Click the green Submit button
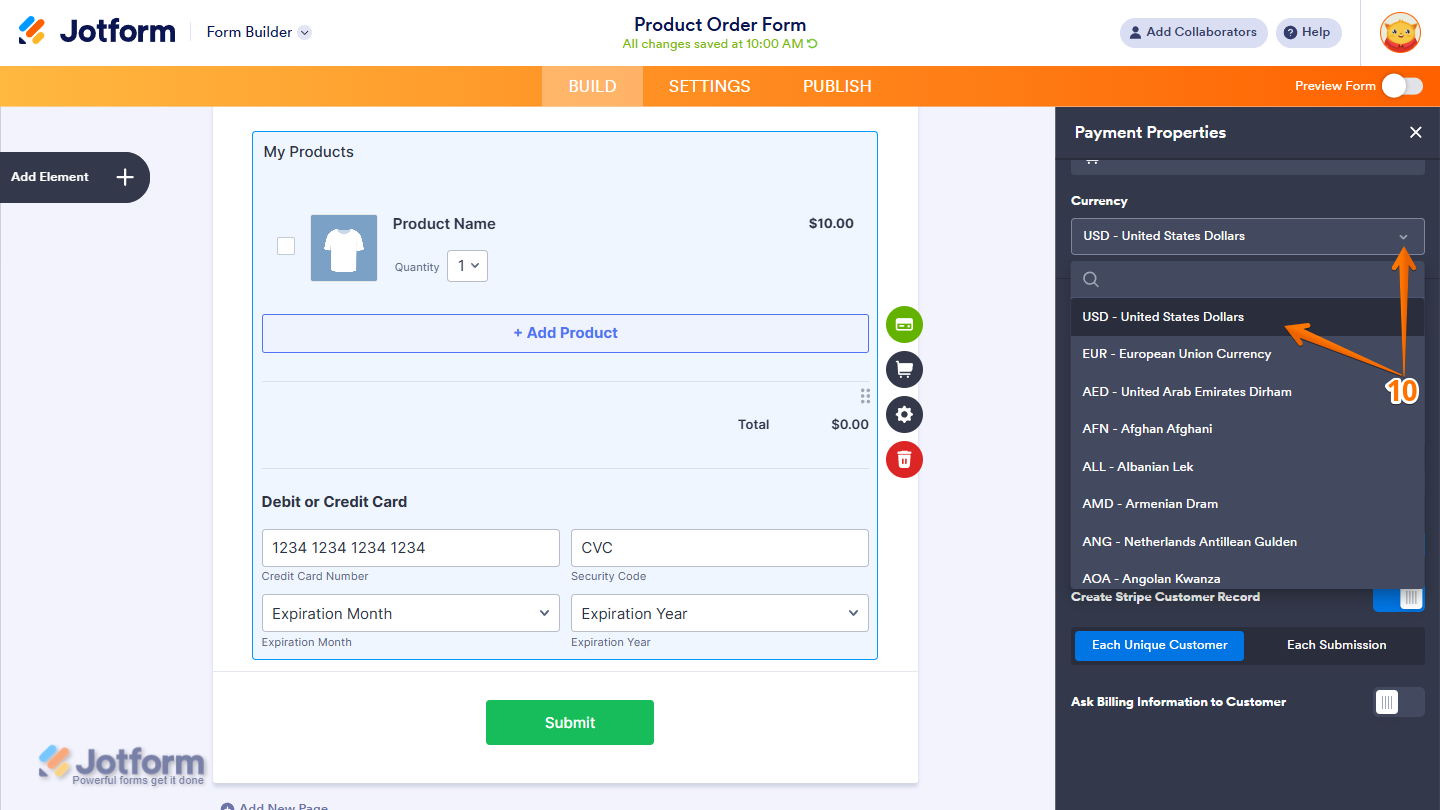 (x=570, y=723)
